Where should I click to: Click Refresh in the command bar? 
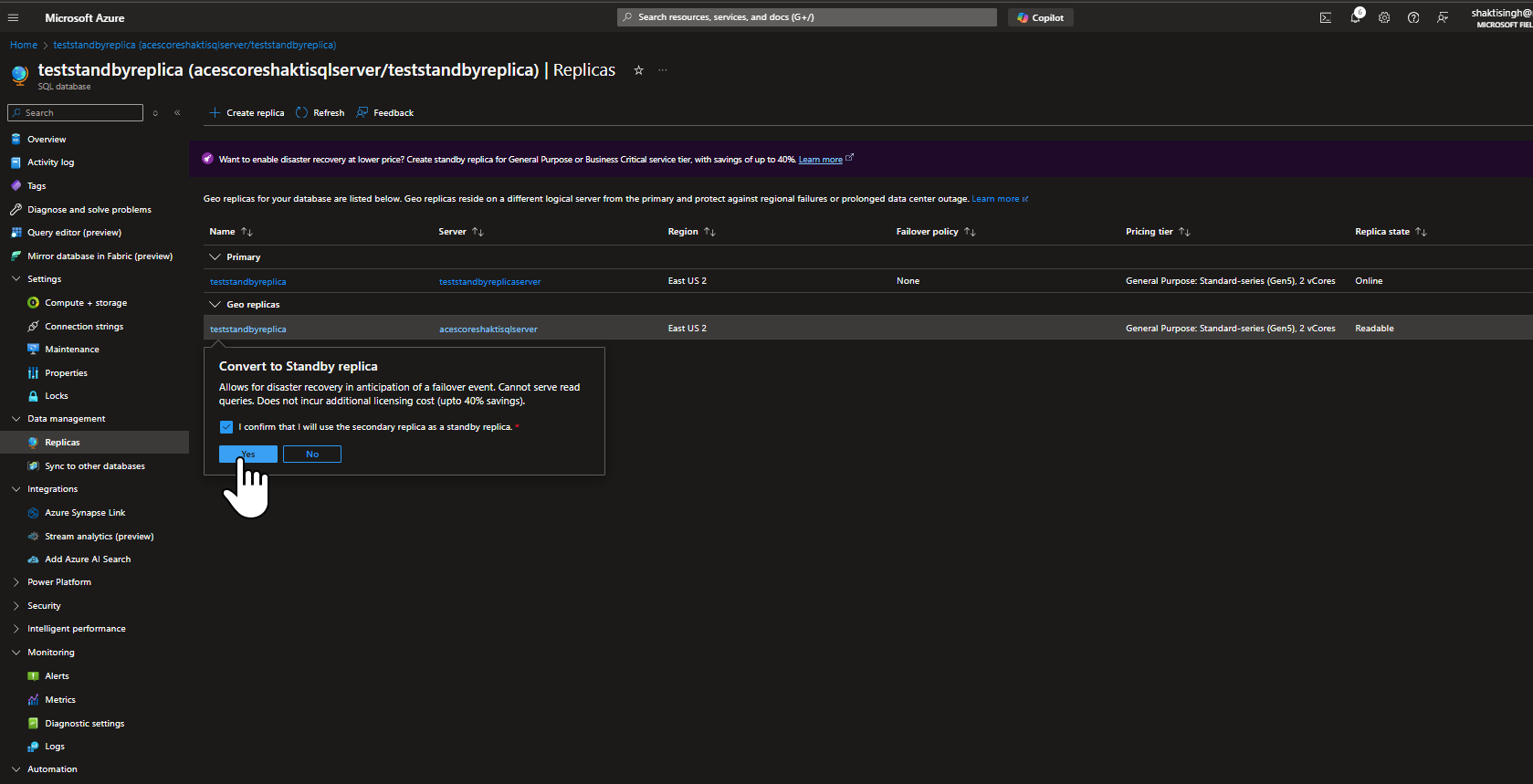(320, 113)
